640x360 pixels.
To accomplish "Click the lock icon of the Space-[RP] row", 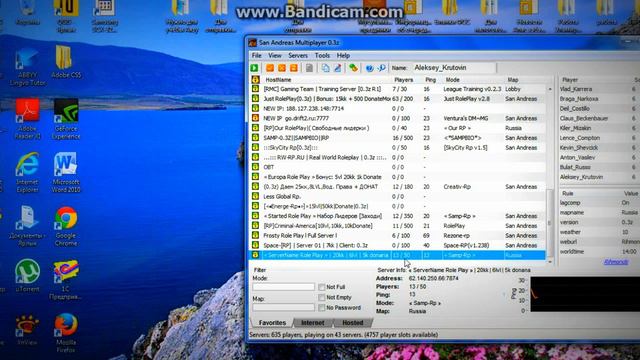I will [255, 245].
